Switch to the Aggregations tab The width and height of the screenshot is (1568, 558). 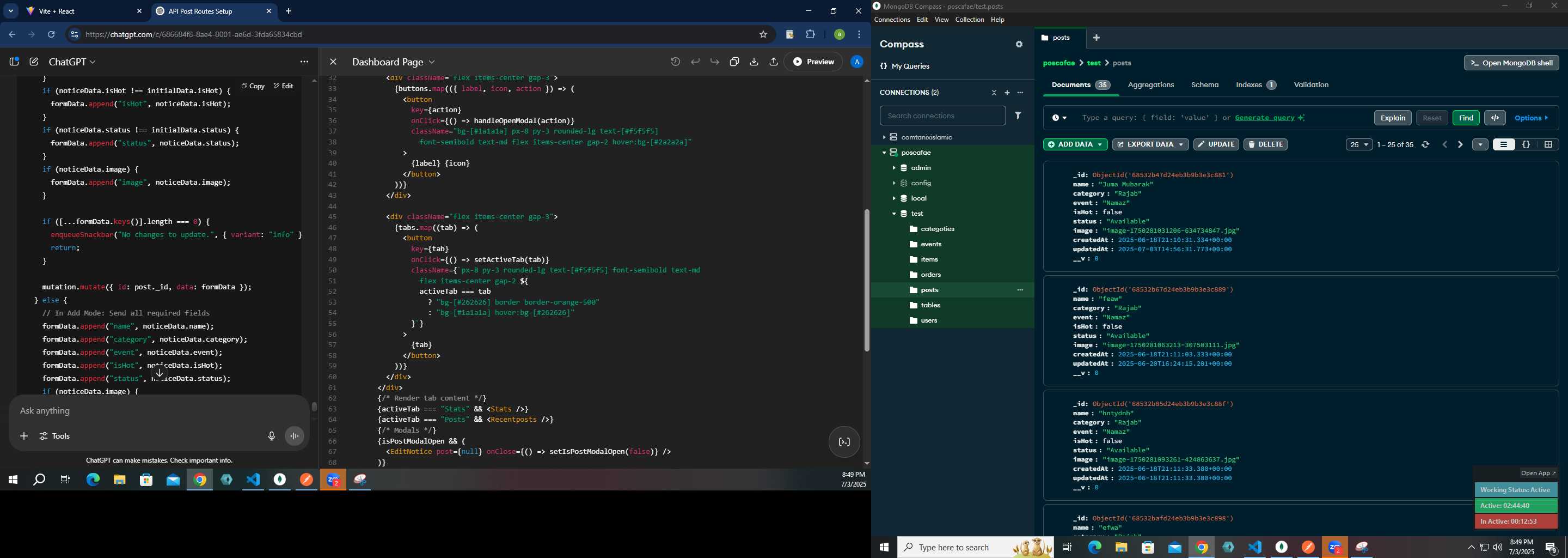(x=1150, y=86)
